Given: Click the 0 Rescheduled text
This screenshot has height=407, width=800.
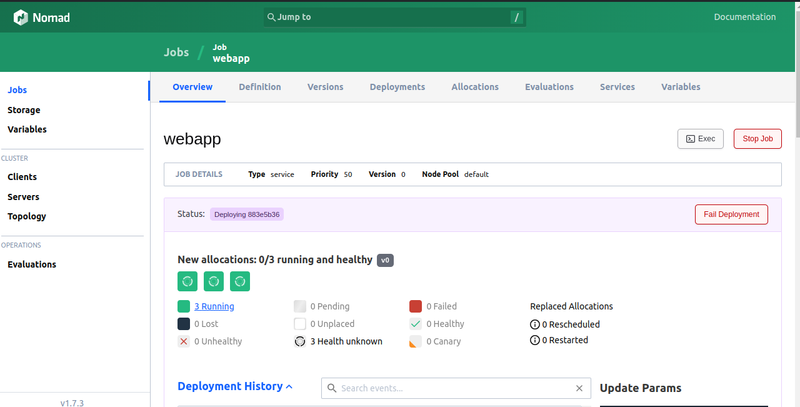Looking at the screenshot, I should pyautogui.click(x=571, y=324).
